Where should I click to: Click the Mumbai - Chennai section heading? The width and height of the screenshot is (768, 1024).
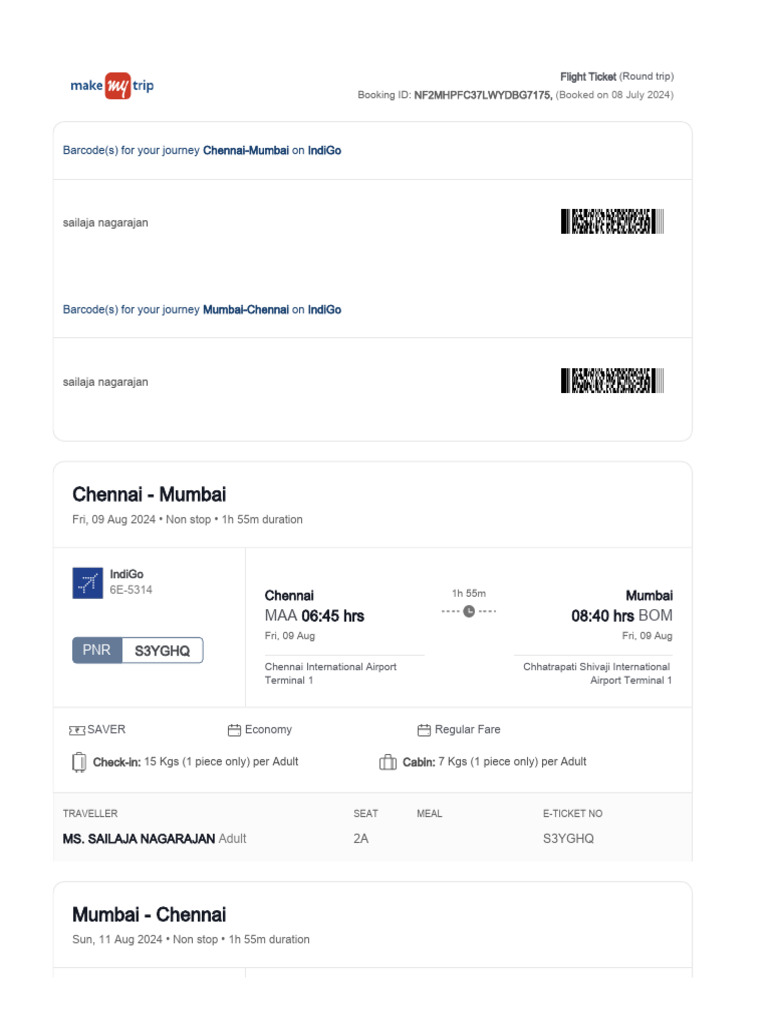click(149, 914)
